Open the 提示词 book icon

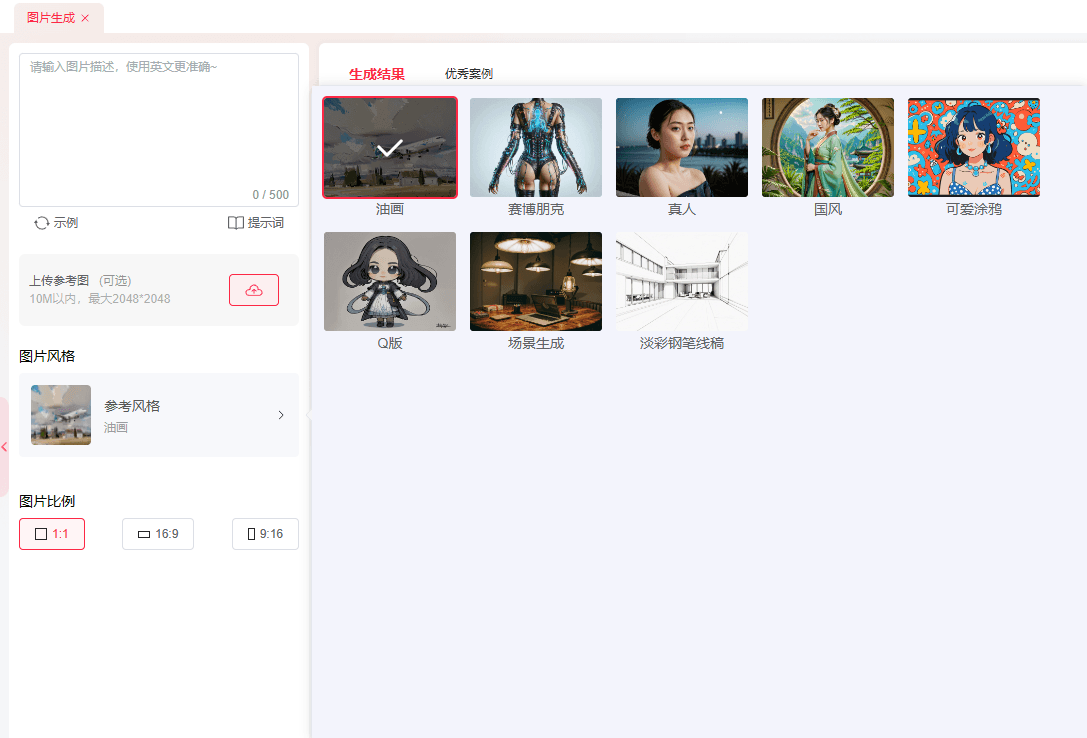(236, 222)
